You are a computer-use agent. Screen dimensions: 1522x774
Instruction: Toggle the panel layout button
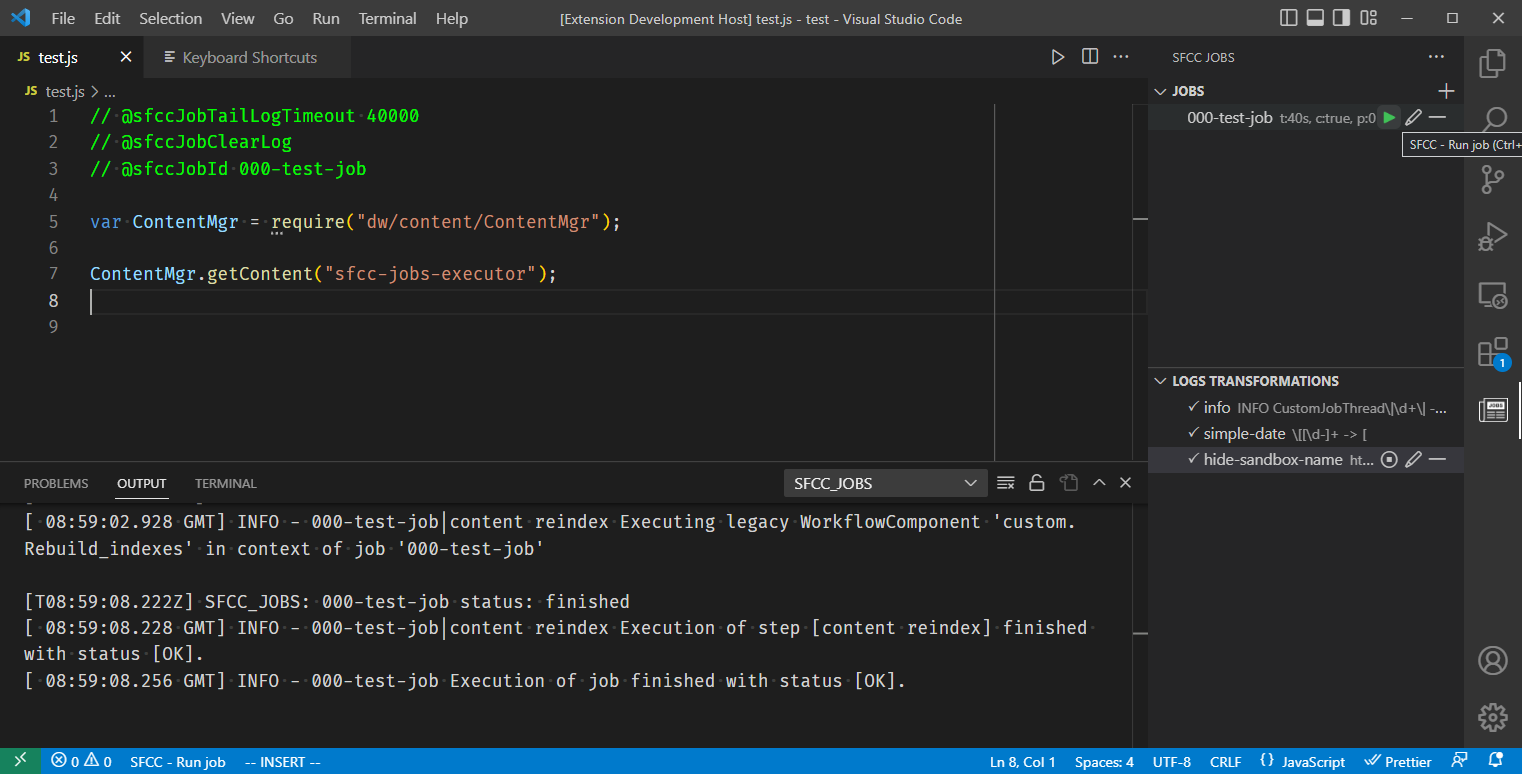point(1315,18)
